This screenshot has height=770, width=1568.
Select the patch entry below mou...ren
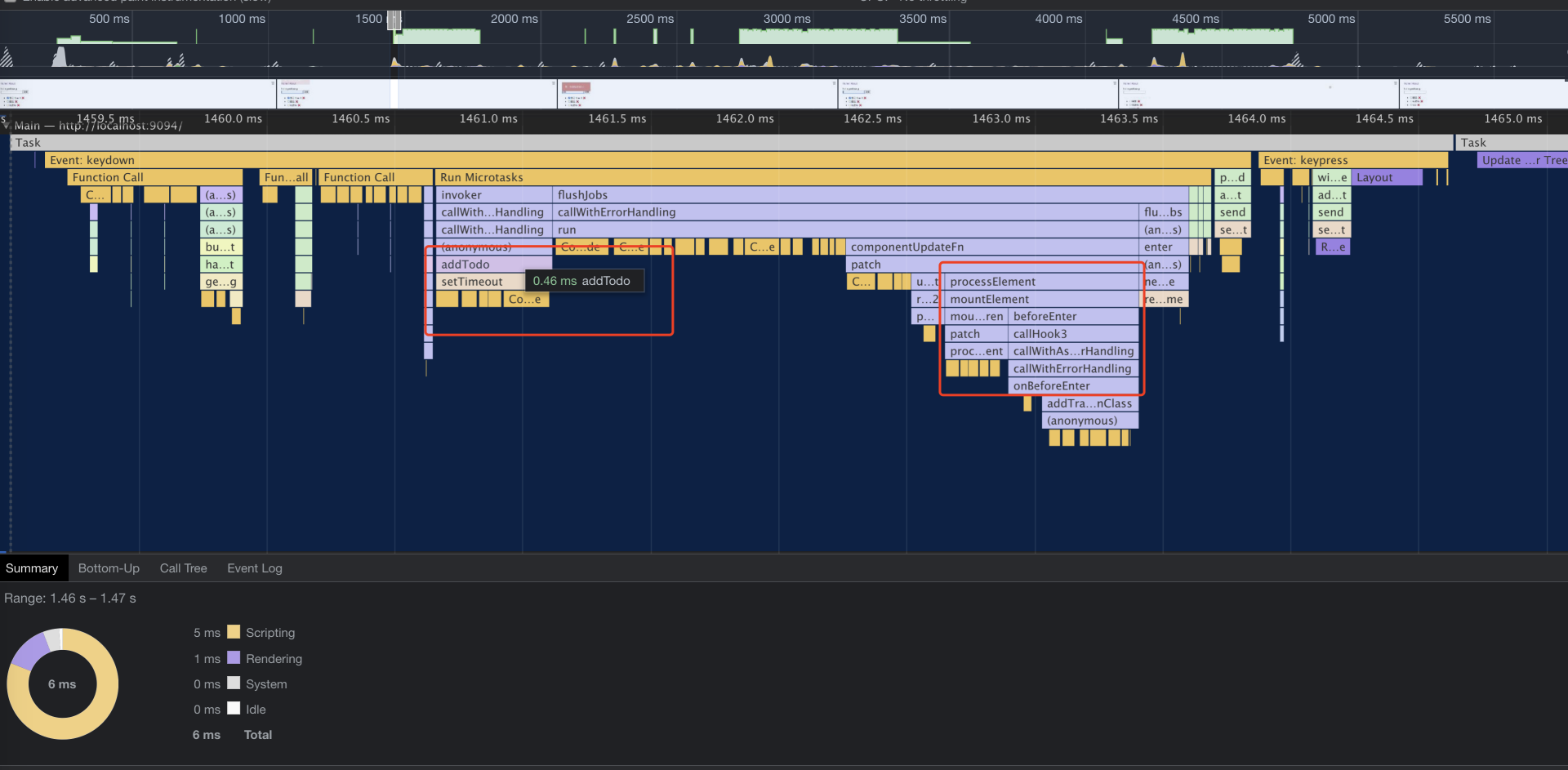point(976,334)
